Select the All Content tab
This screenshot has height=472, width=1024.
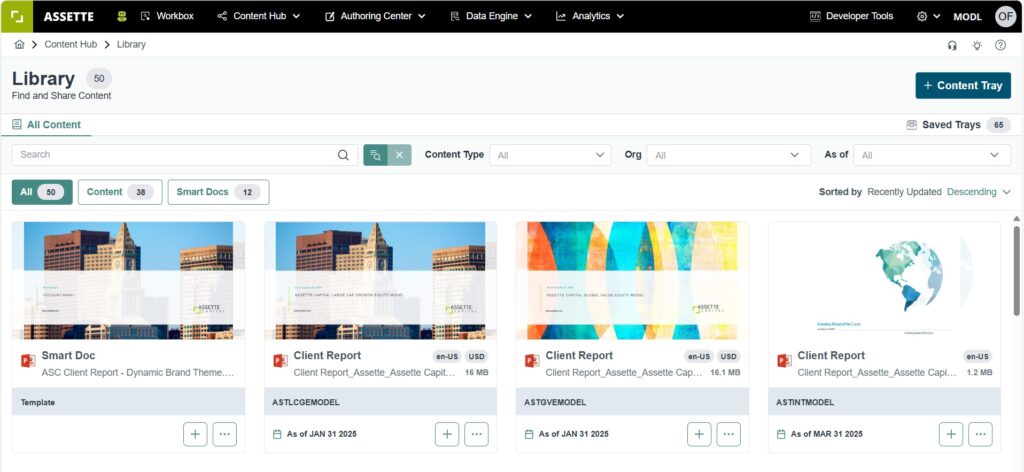click(x=46, y=125)
